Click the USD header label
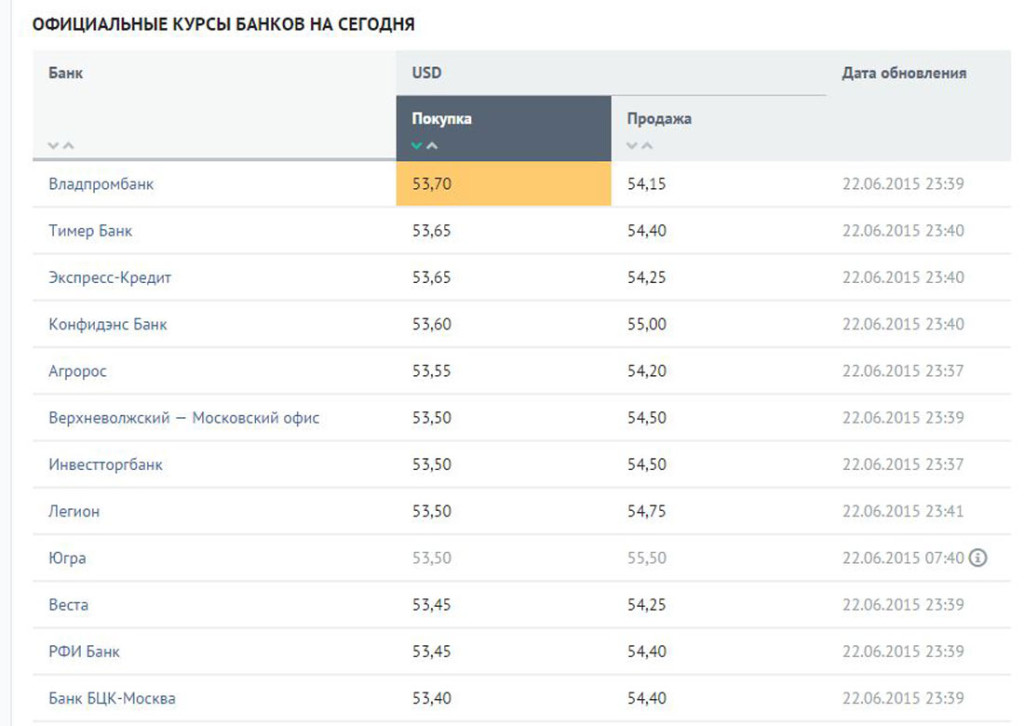The image size is (1024, 726). [x=426, y=72]
